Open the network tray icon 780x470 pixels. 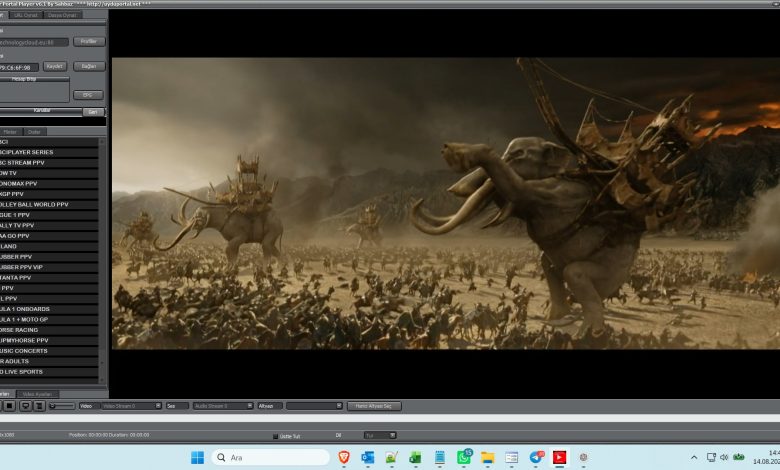pyautogui.click(x=711, y=457)
